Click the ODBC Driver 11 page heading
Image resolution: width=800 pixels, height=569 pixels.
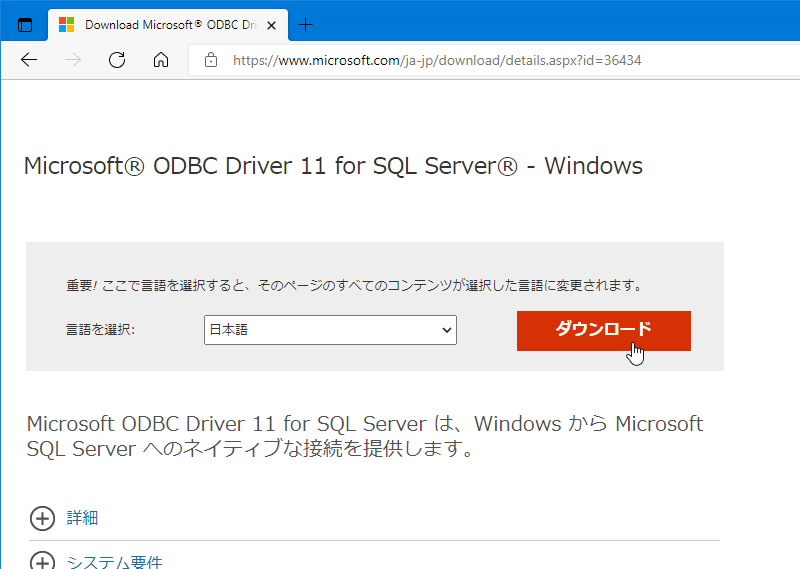tap(332, 166)
